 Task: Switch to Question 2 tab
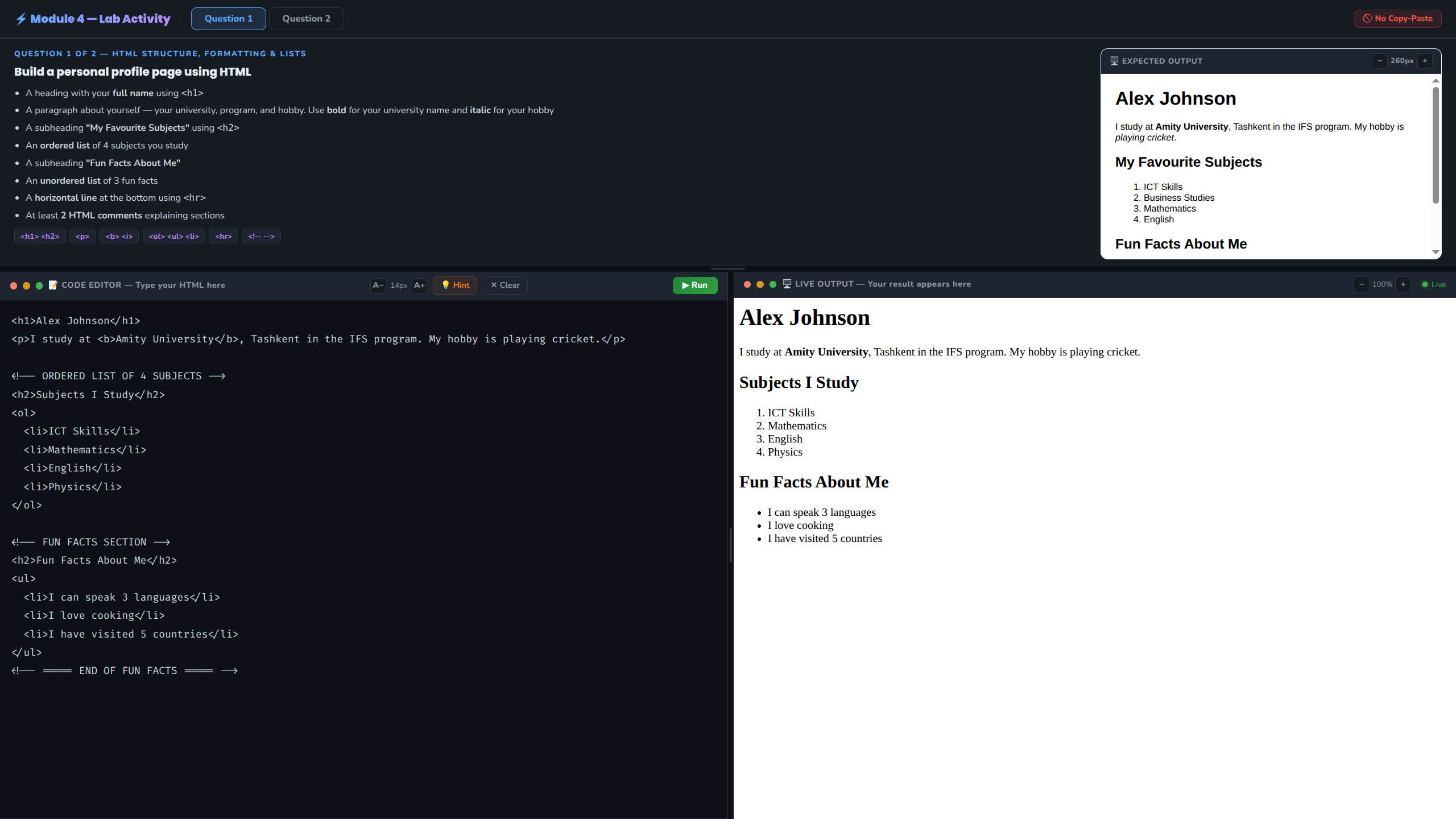click(306, 19)
